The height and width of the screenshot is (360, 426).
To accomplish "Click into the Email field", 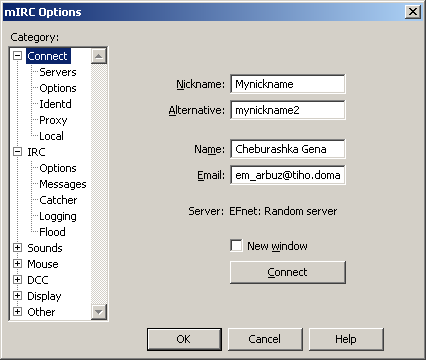I will 288,175.
